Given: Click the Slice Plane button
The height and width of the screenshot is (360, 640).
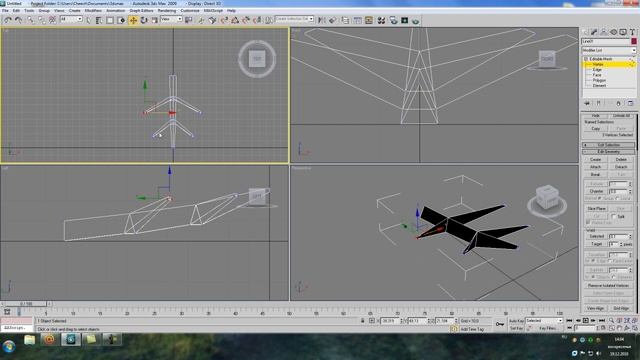Looking at the screenshot, I should [596, 209].
